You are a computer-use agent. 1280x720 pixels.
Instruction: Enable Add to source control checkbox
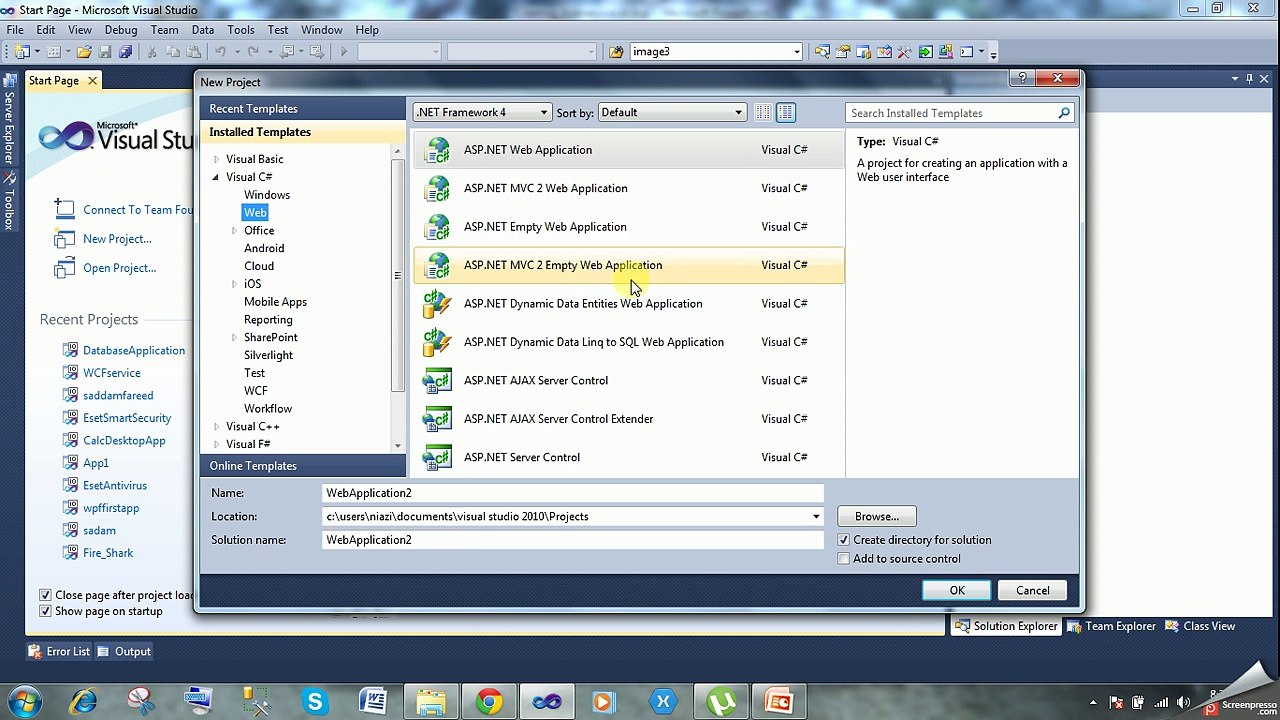point(843,559)
